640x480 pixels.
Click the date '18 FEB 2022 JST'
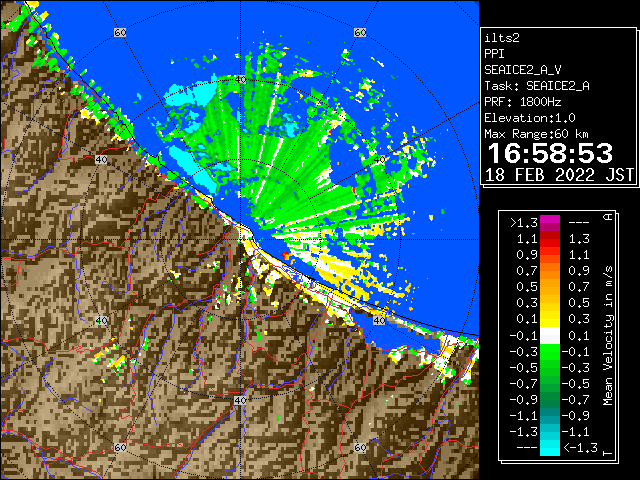coord(559,175)
